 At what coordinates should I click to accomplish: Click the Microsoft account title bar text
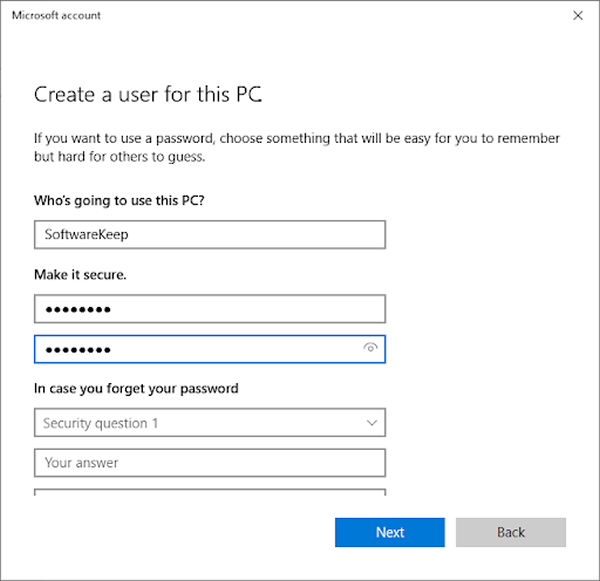[x=56, y=16]
